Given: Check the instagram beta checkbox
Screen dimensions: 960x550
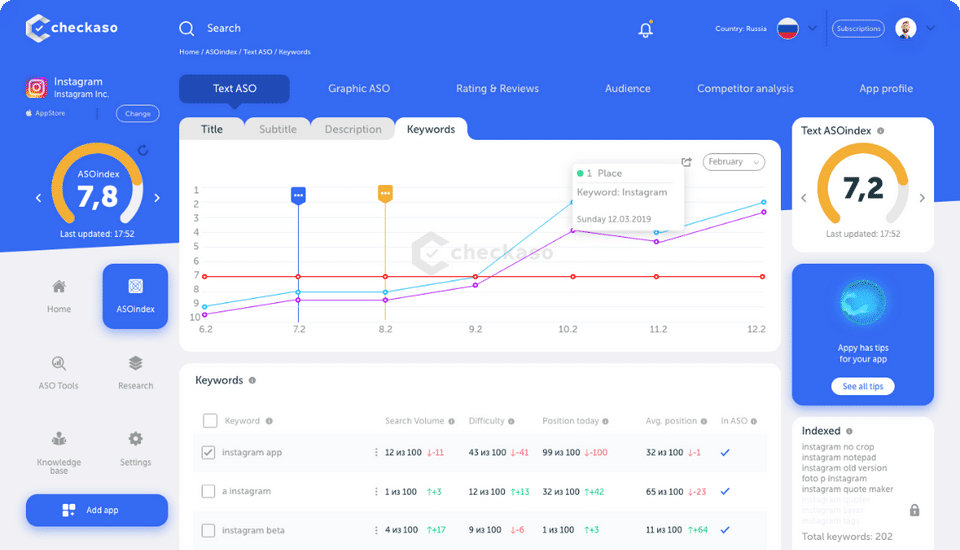Looking at the screenshot, I should tap(208, 530).
